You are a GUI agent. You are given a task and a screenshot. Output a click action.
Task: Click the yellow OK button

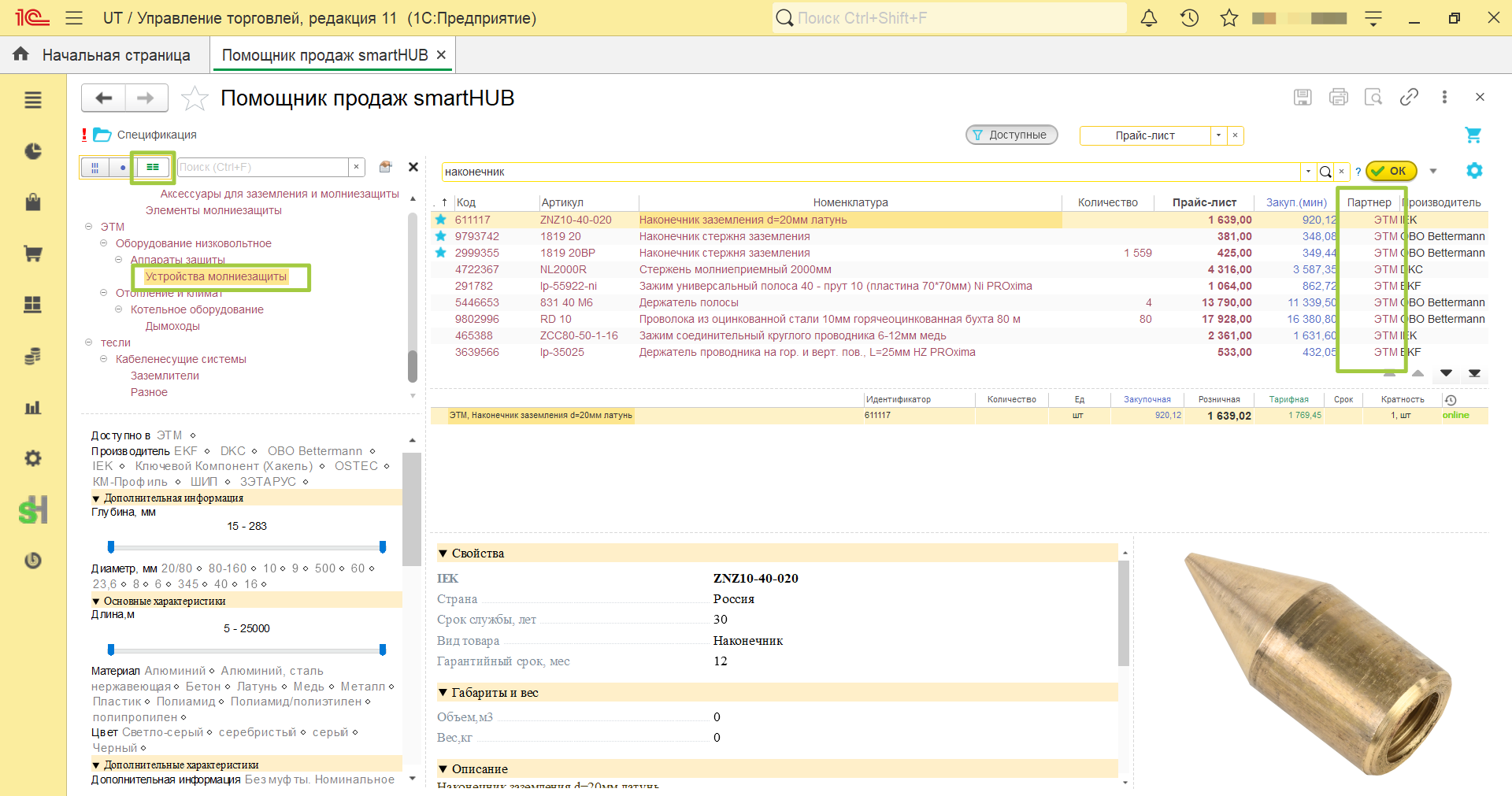[1391, 171]
